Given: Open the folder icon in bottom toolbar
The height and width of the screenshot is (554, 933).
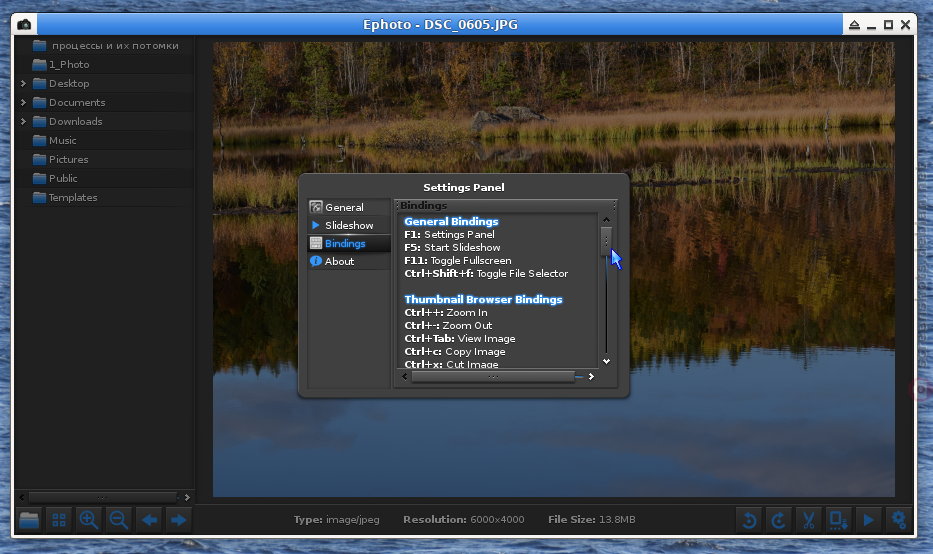Looking at the screenshot, I should click(29, 520).
